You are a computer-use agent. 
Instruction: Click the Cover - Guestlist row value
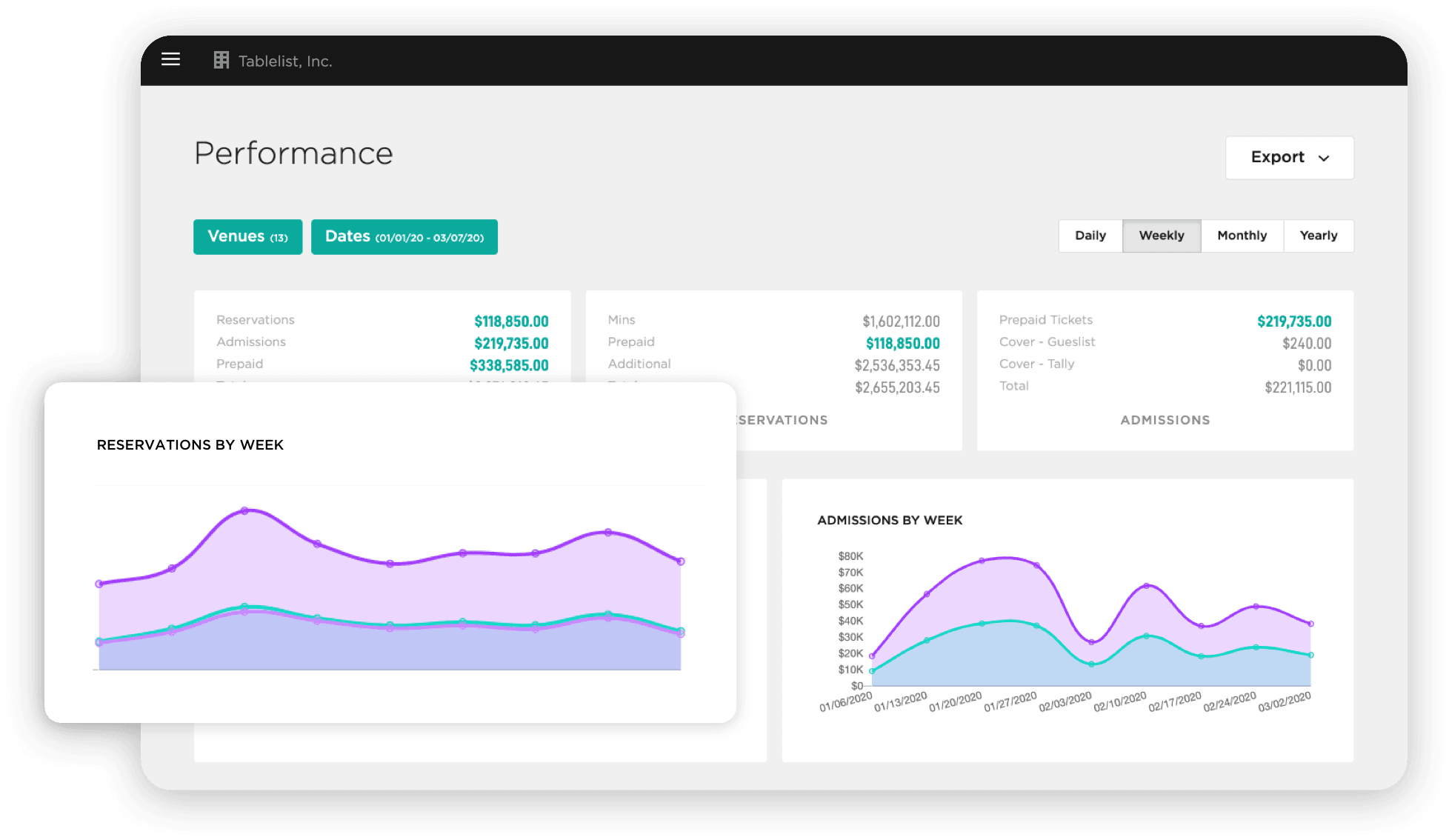1306,343
